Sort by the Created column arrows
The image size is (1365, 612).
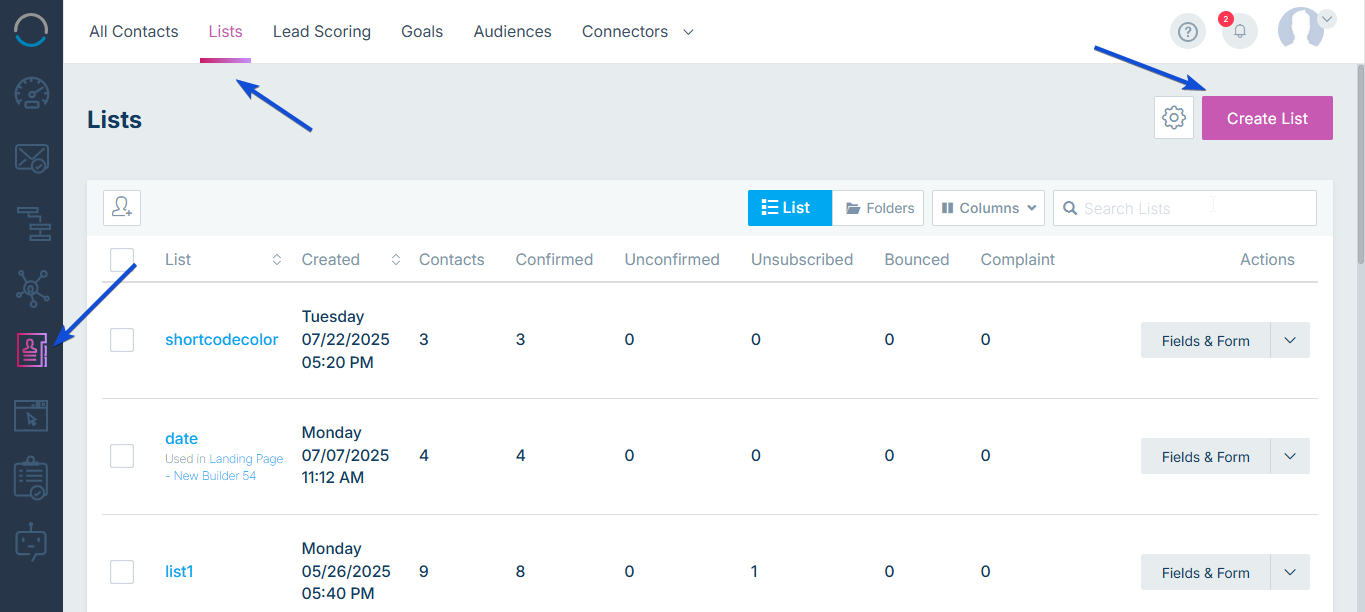[x=396, y=259]
